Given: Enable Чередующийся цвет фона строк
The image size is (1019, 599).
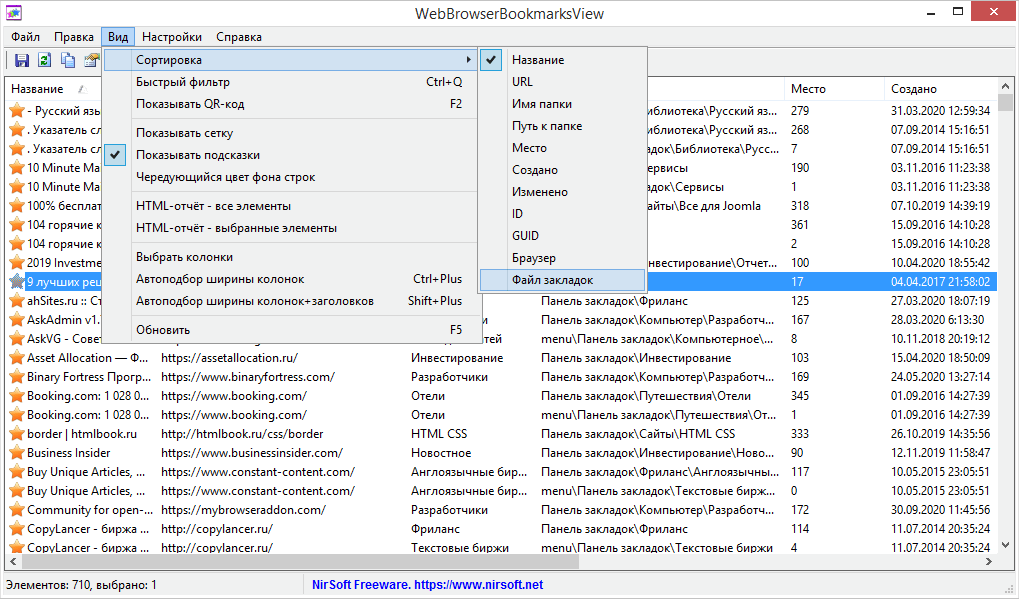Looking at the screenshot, I should [x=291, y=177].
